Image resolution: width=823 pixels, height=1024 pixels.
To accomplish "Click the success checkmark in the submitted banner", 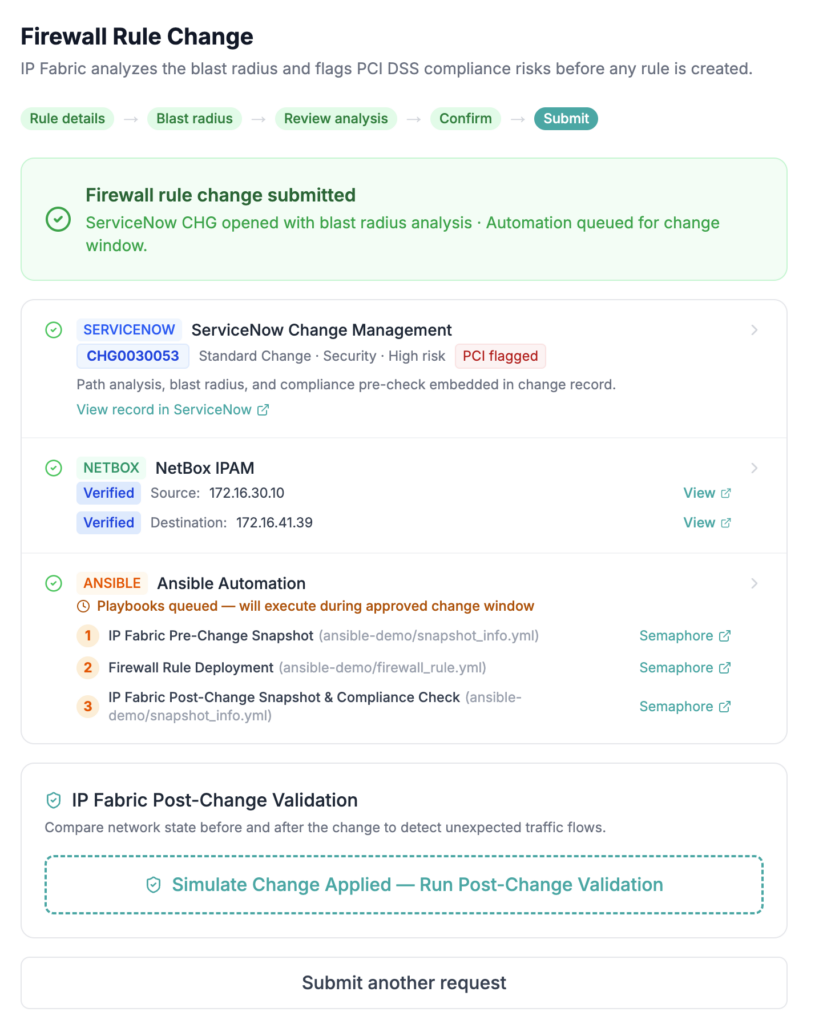I will coord(58,219).
